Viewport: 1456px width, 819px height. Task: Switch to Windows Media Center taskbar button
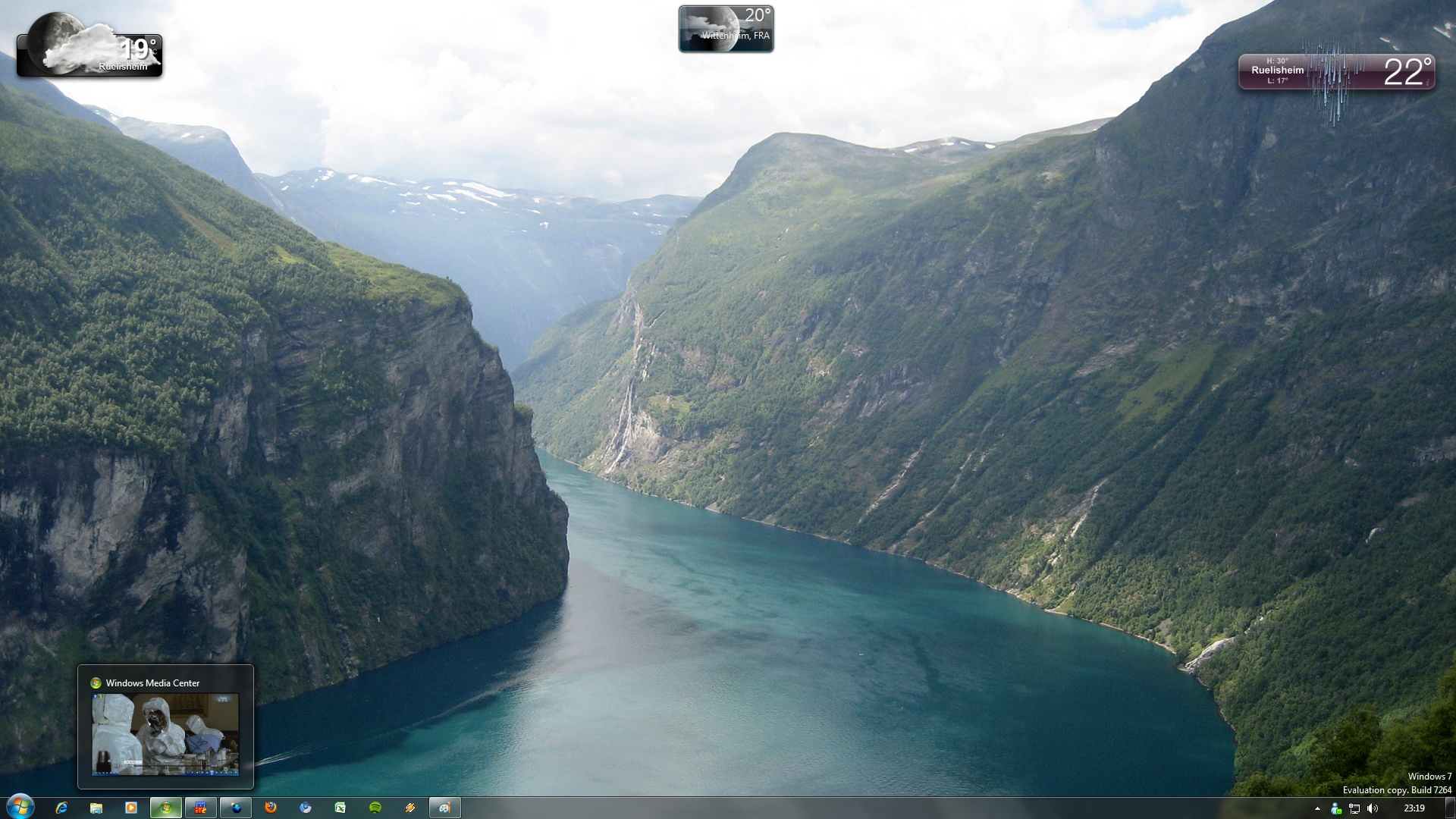click(165, 808)
